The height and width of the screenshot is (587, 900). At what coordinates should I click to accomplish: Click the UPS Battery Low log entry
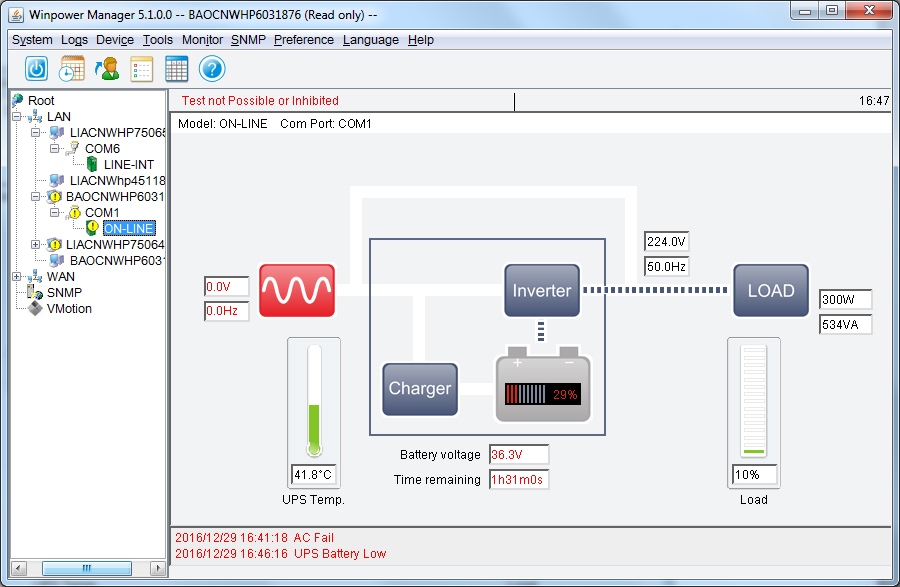pos(281,554)
